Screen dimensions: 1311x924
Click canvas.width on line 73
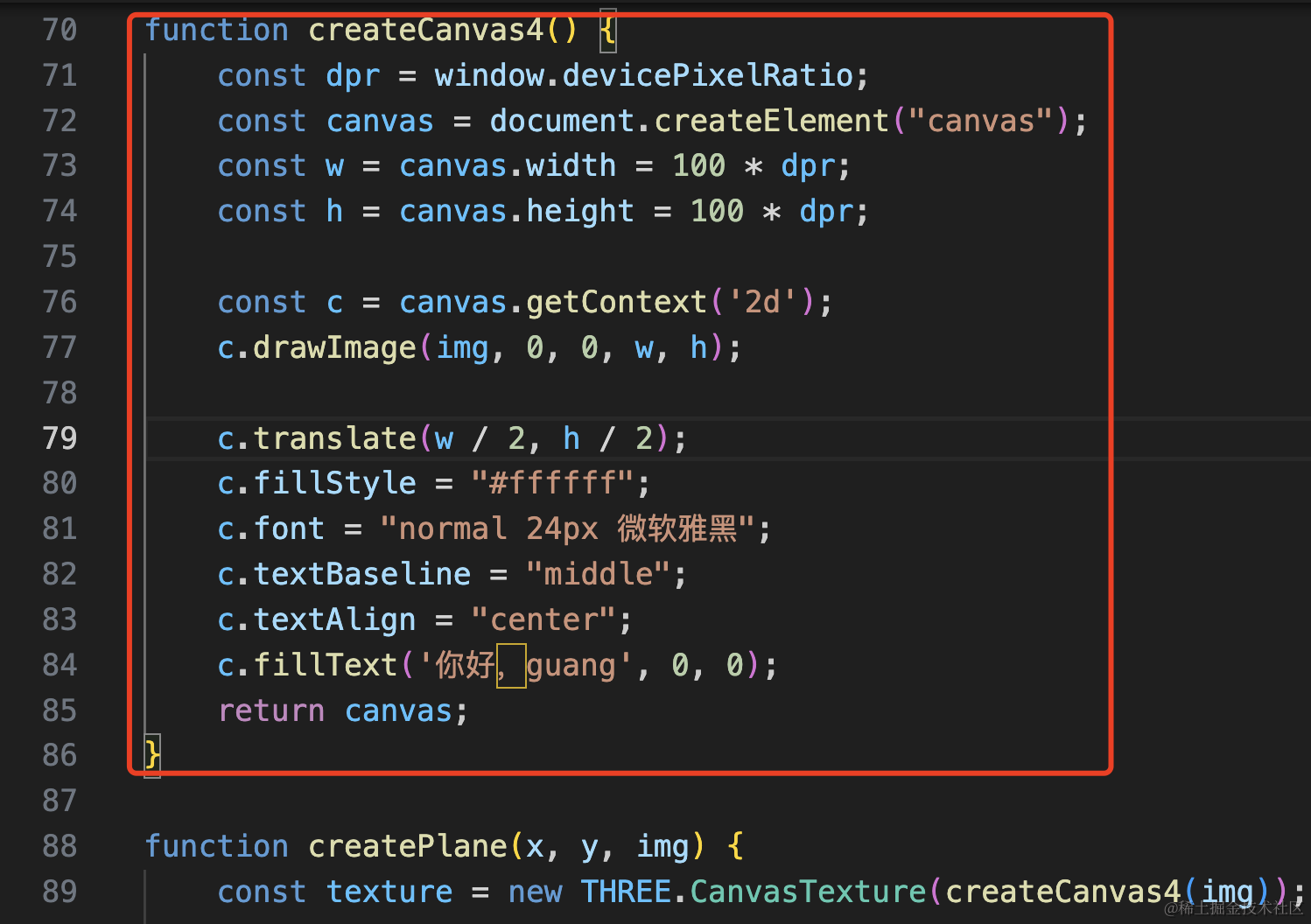(508, 165)
